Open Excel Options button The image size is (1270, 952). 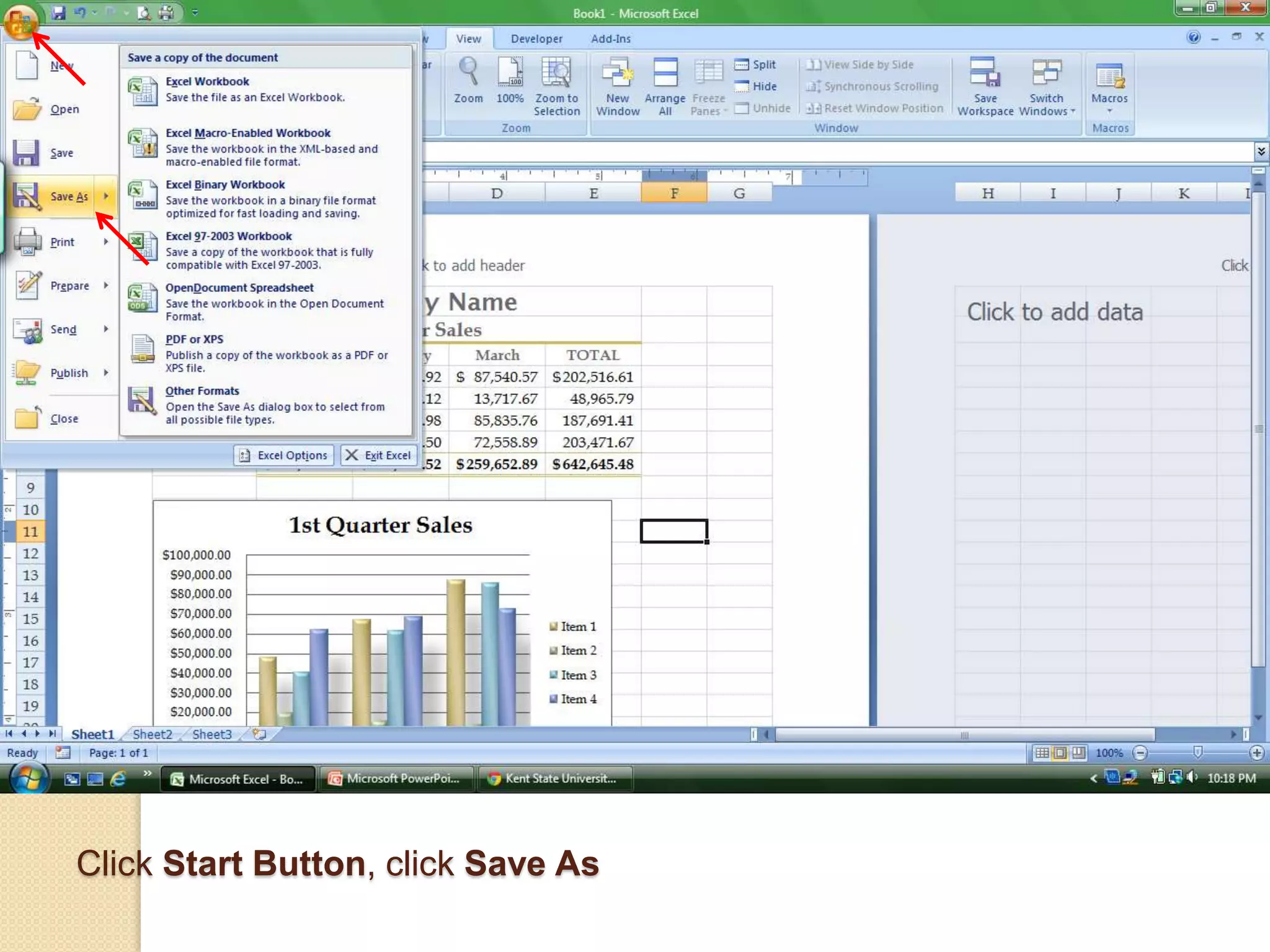click(x=284, y=455)
